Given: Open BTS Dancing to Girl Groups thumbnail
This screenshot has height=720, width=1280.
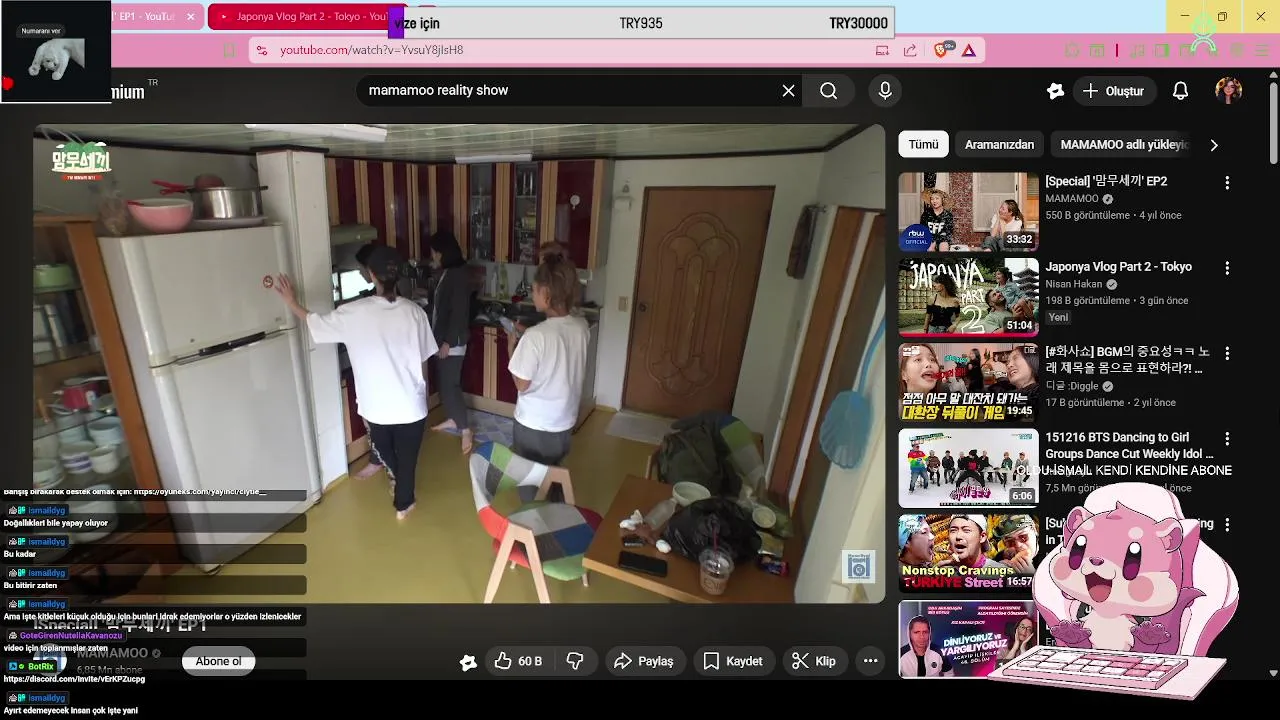Looking at the screenshot, I should (968, 468).
